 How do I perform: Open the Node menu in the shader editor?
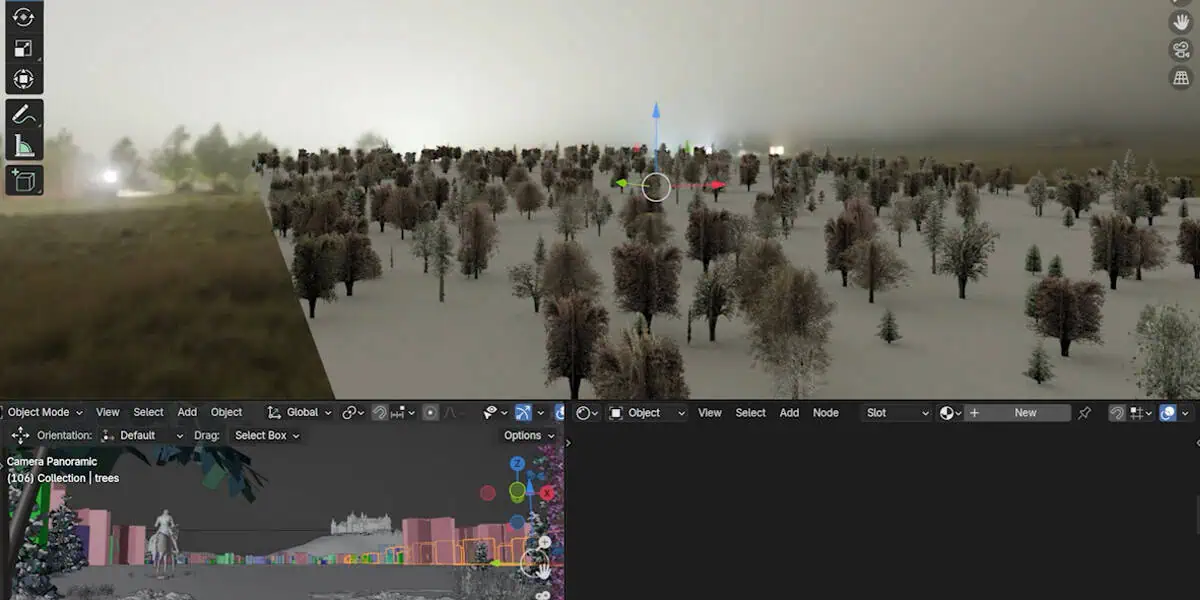[825, 413]
